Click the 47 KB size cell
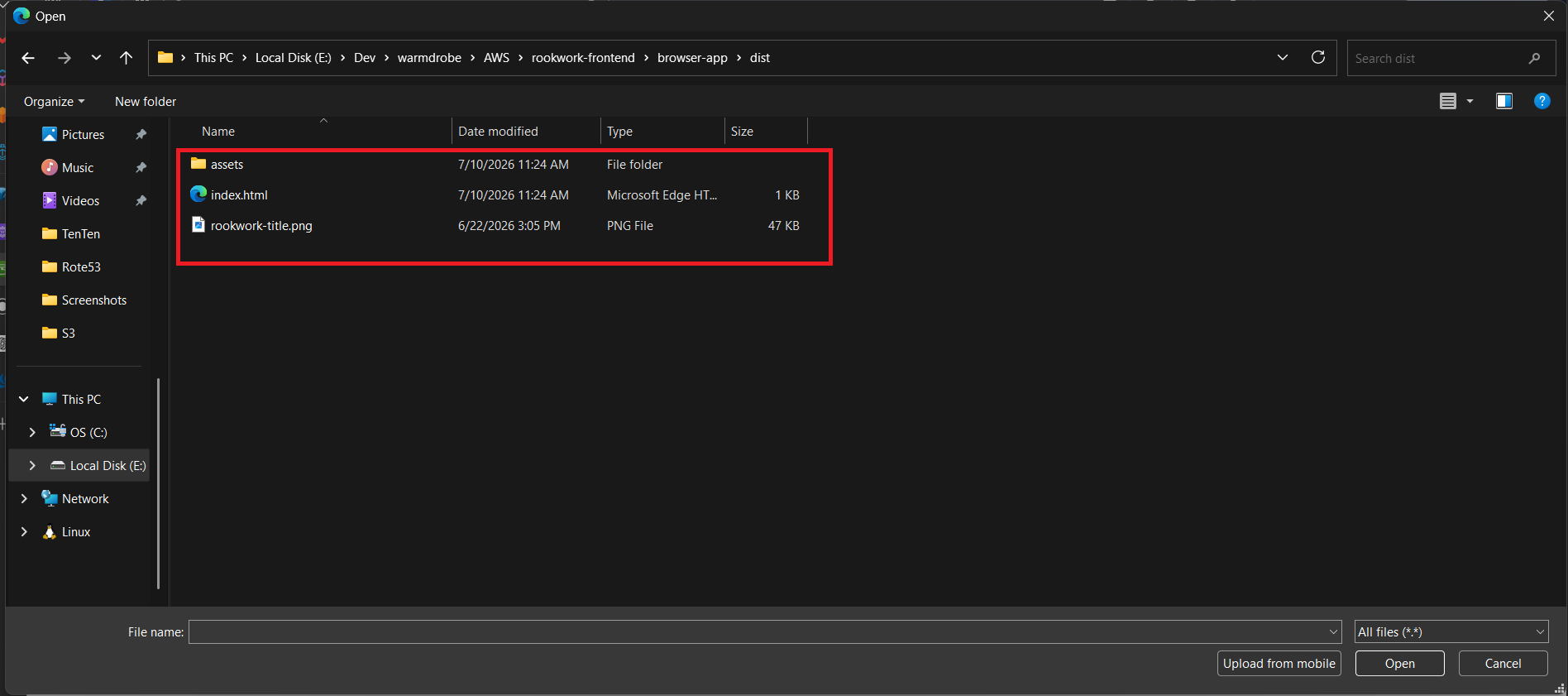The image size is (1568, 696). pos(783,226)
